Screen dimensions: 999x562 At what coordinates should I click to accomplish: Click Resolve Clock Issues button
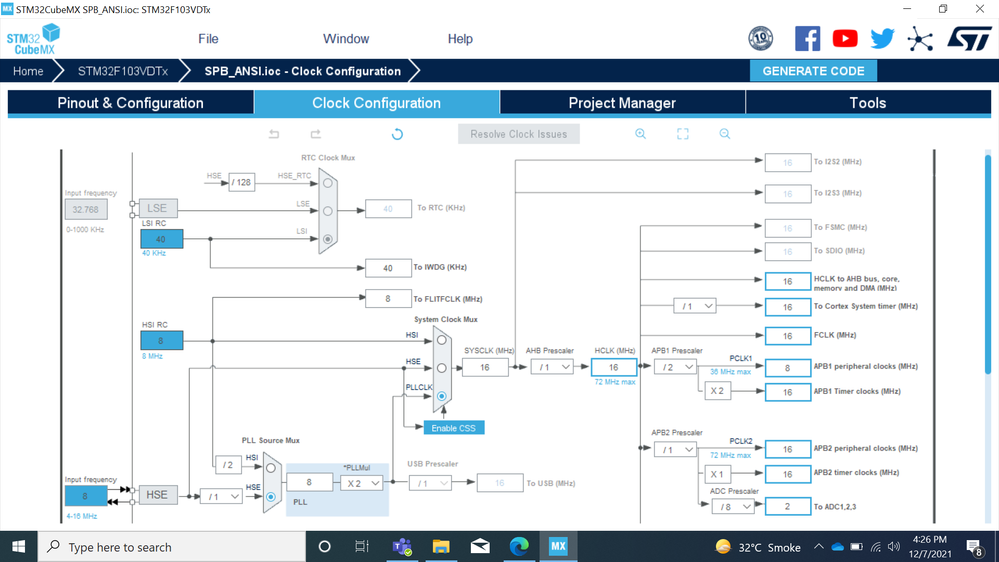519,134
